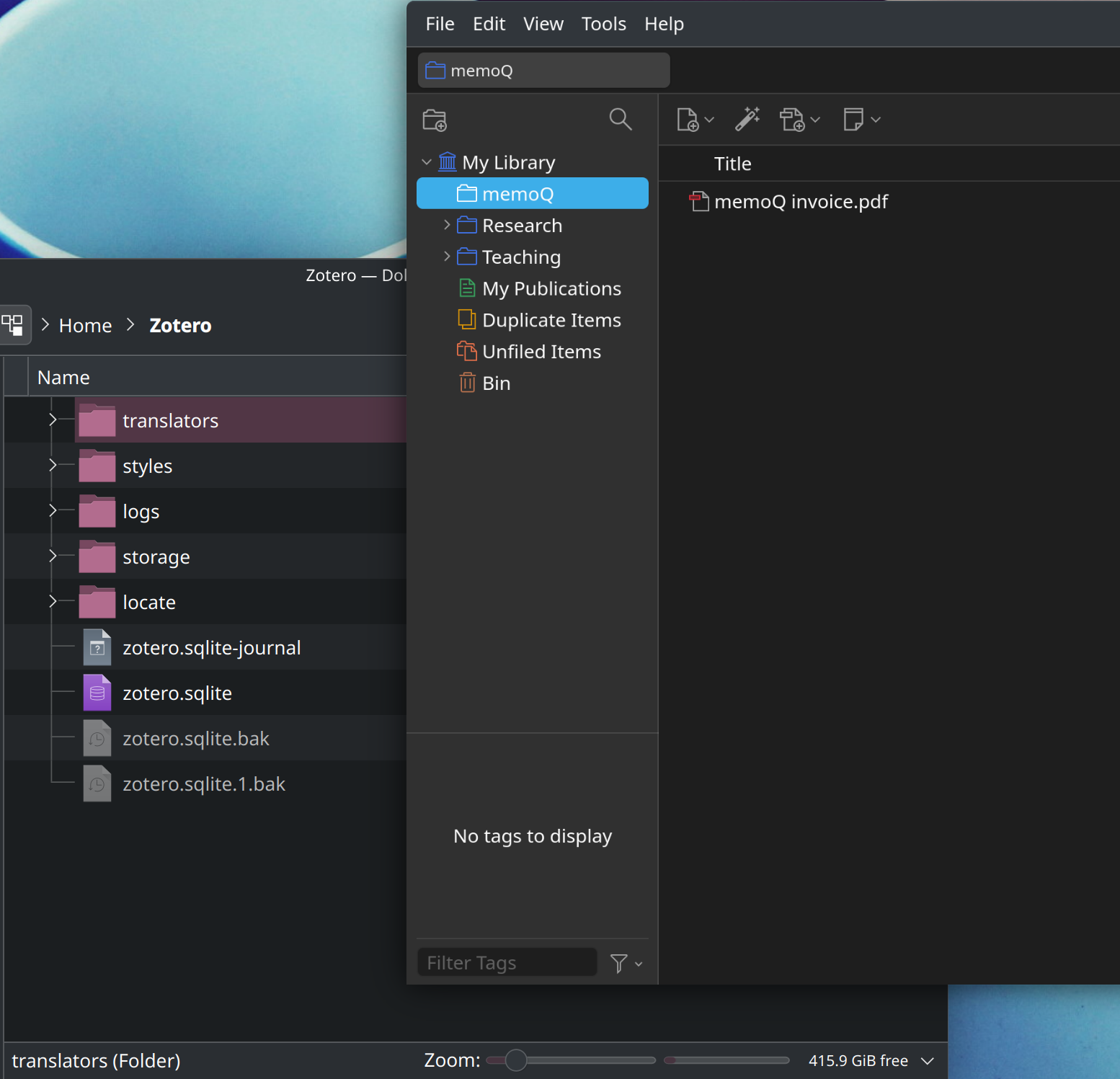The width and height of the screenshot is (1120, 1079).
Task: Click the New Note icon
Action: click(x=853, y=120)
